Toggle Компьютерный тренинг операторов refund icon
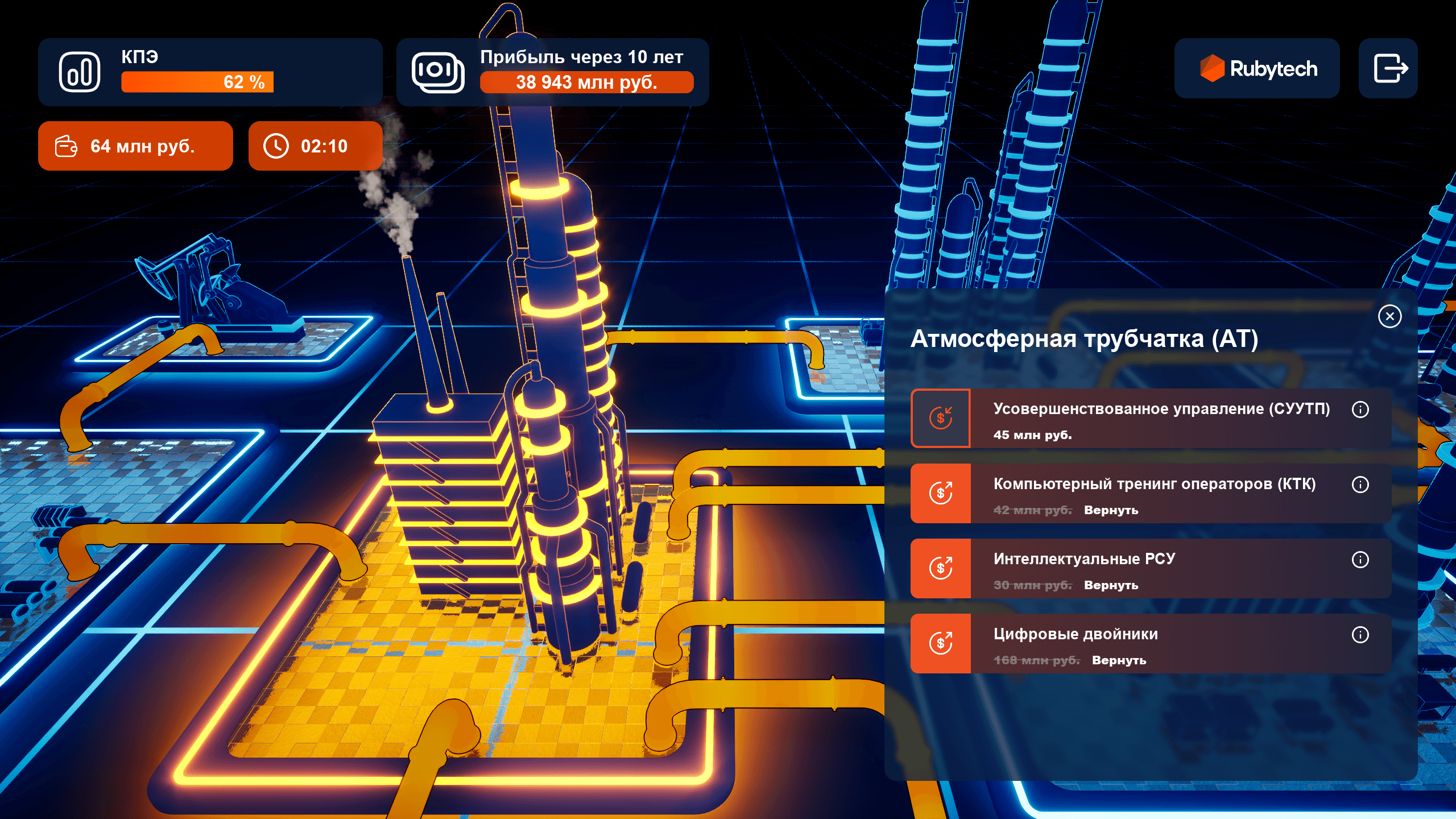The width and height of the screenshot is (1456, 819). click(x=941, y=494)
